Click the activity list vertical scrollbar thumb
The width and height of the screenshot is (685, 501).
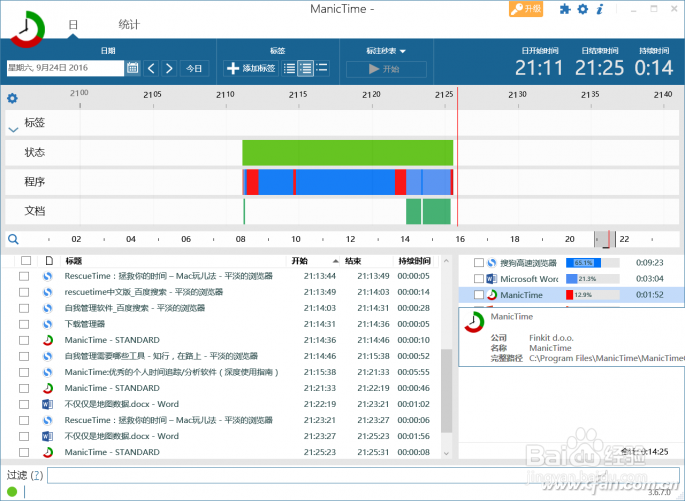[446, 391]
